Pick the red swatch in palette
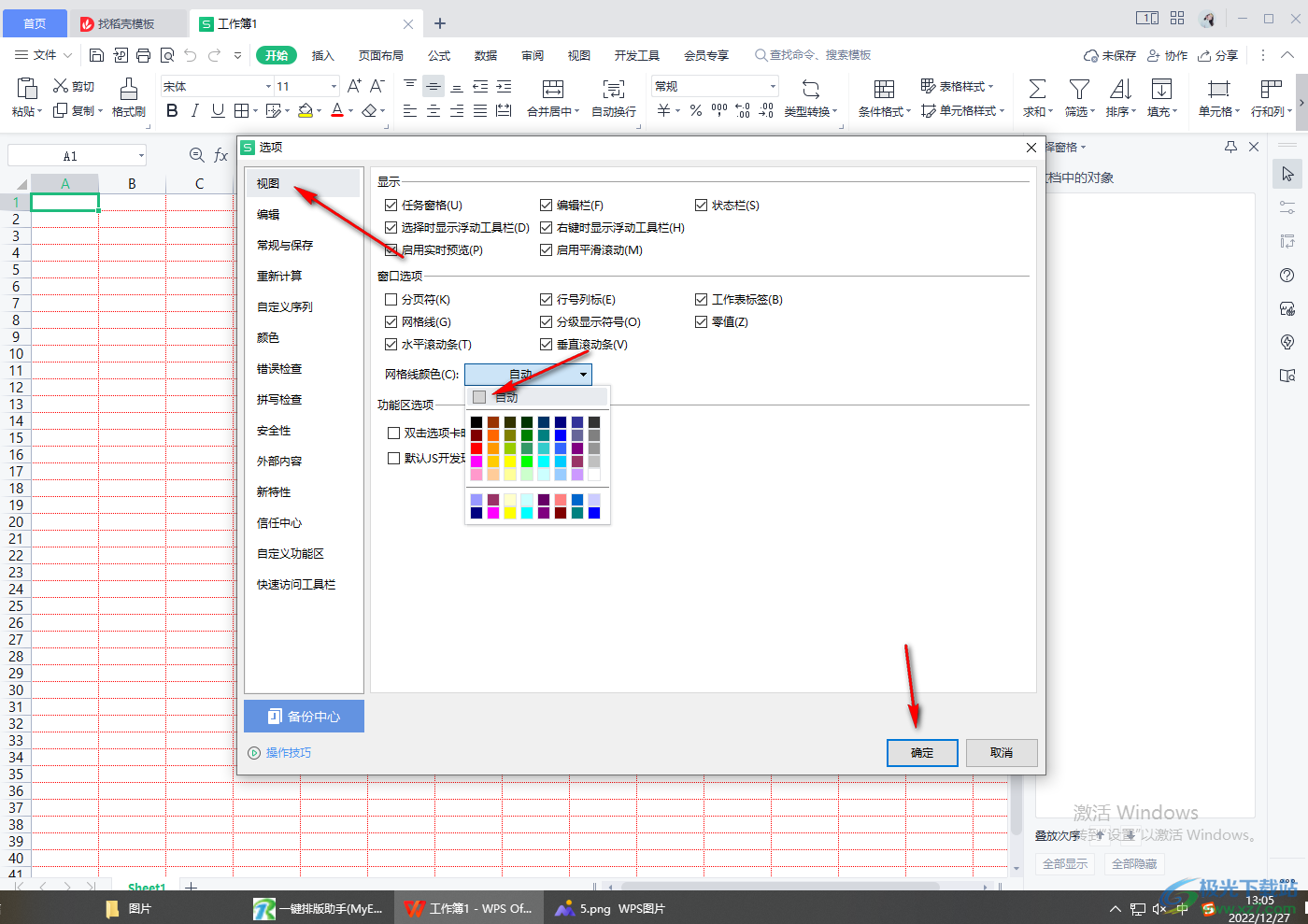This screenshot has width=1308, height=924. [x=476, y=448]
